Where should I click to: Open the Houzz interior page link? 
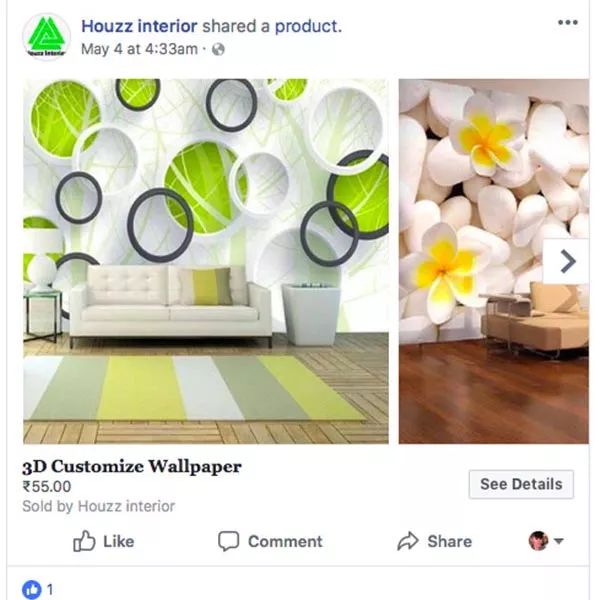coord(139,26)
